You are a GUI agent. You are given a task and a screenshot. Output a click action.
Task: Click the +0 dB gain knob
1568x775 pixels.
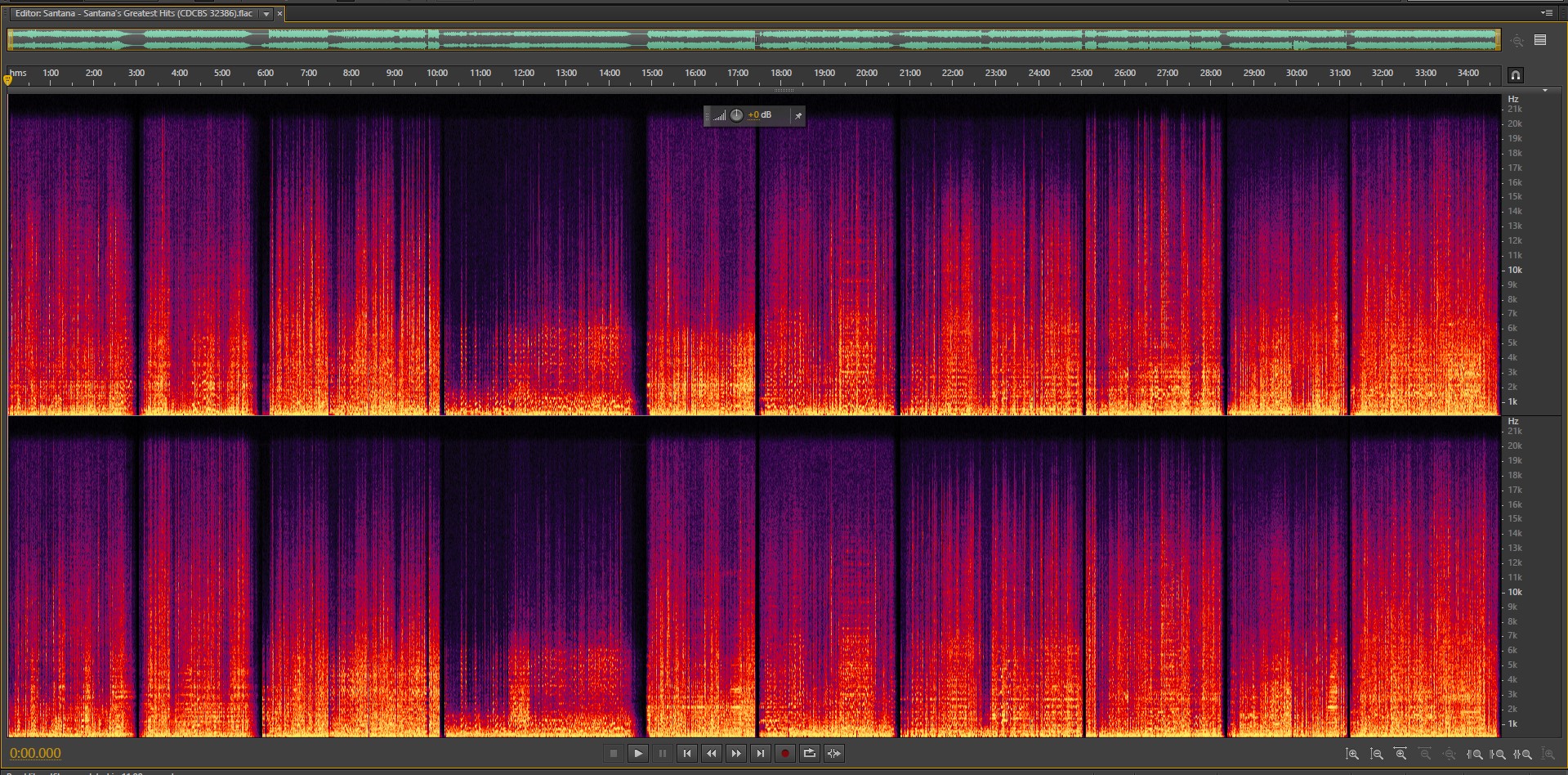click(x=736, y=115)
